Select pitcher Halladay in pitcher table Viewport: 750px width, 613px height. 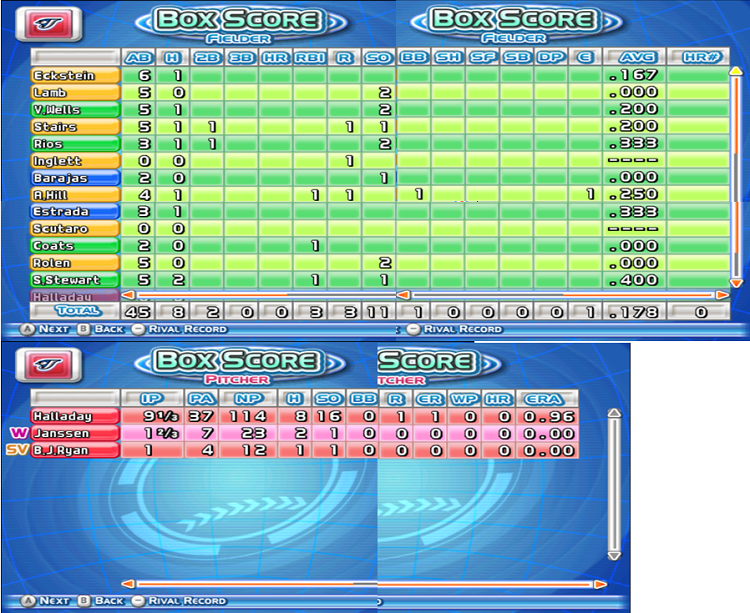[75, 416]
